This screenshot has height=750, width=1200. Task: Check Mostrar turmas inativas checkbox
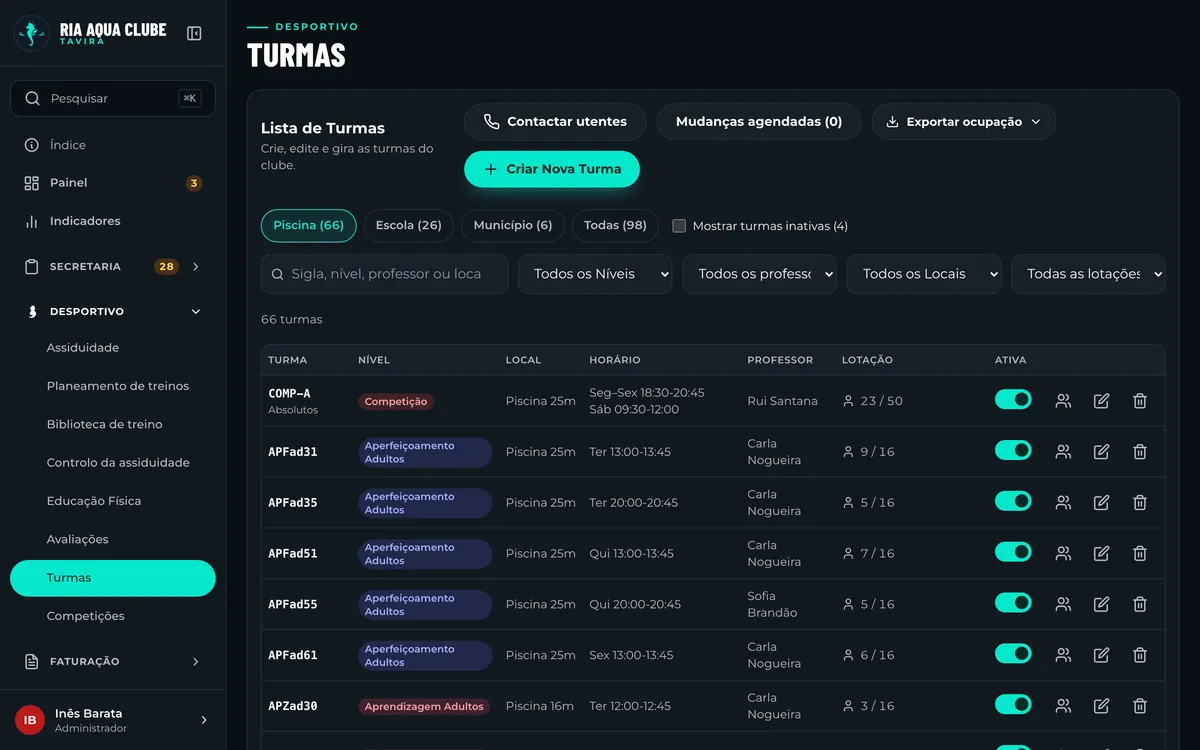click(679, 226)
